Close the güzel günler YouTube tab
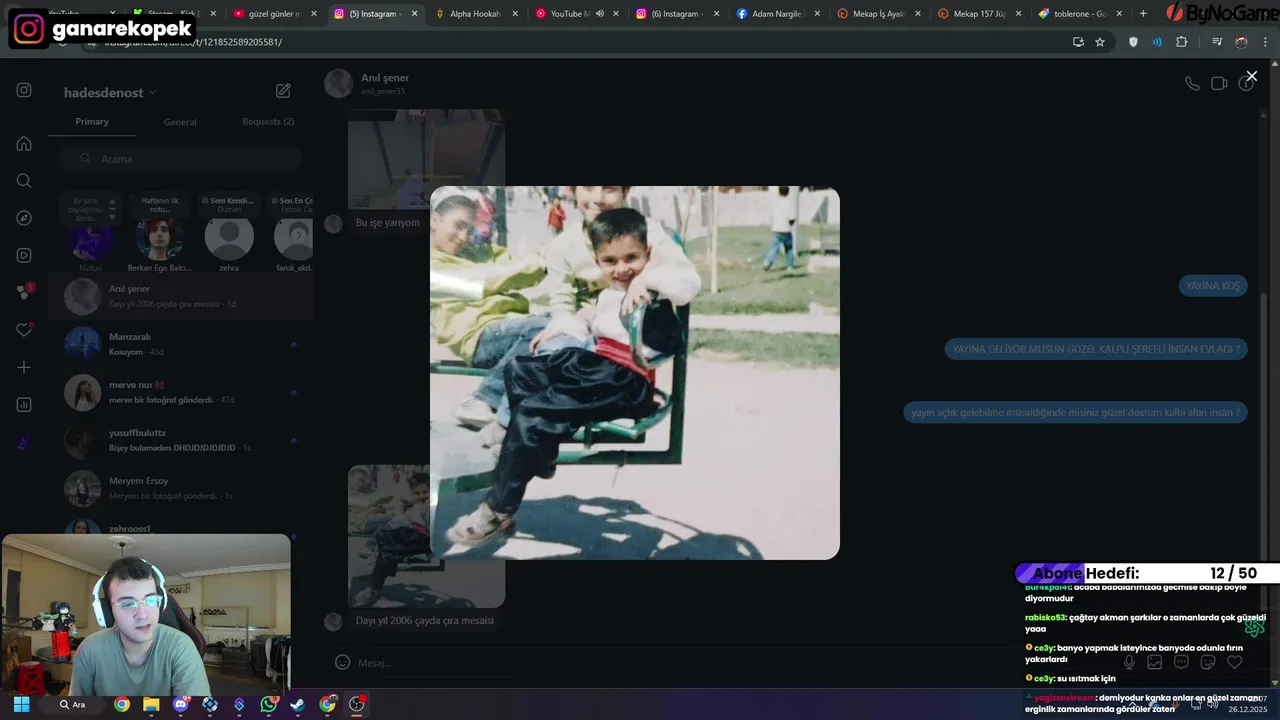The image size is (1280, 720). point(314,14)
